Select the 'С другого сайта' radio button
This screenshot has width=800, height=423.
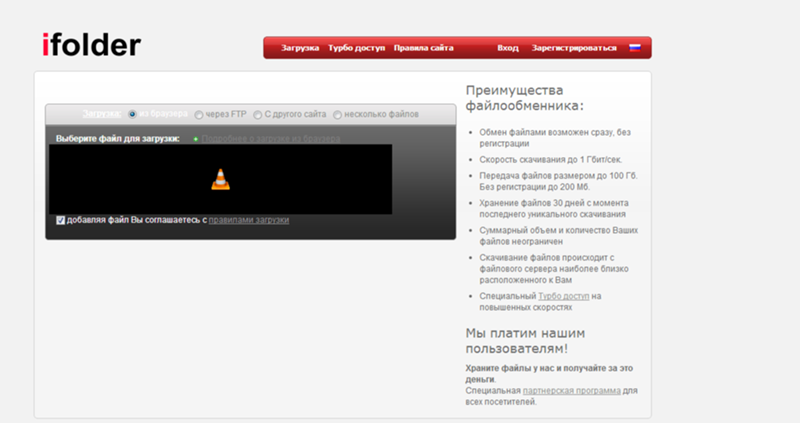point(258,115)
